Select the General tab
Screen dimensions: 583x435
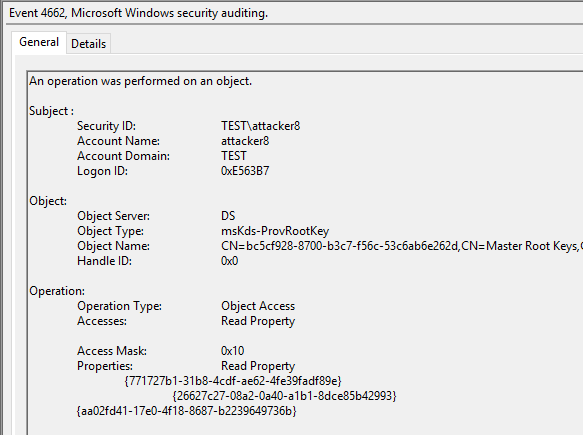coord(39,42)
